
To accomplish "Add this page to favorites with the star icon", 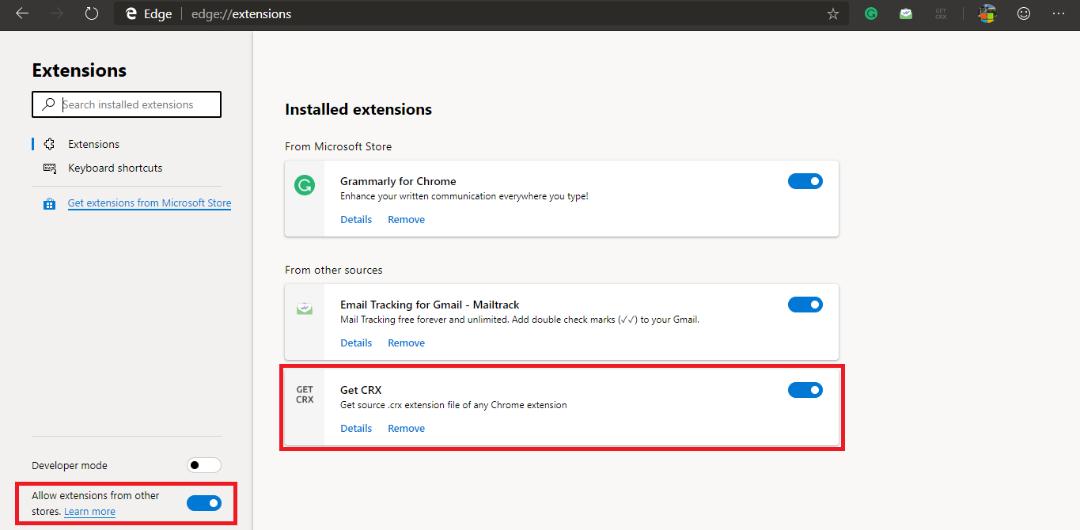I will [x=833, y=14].
